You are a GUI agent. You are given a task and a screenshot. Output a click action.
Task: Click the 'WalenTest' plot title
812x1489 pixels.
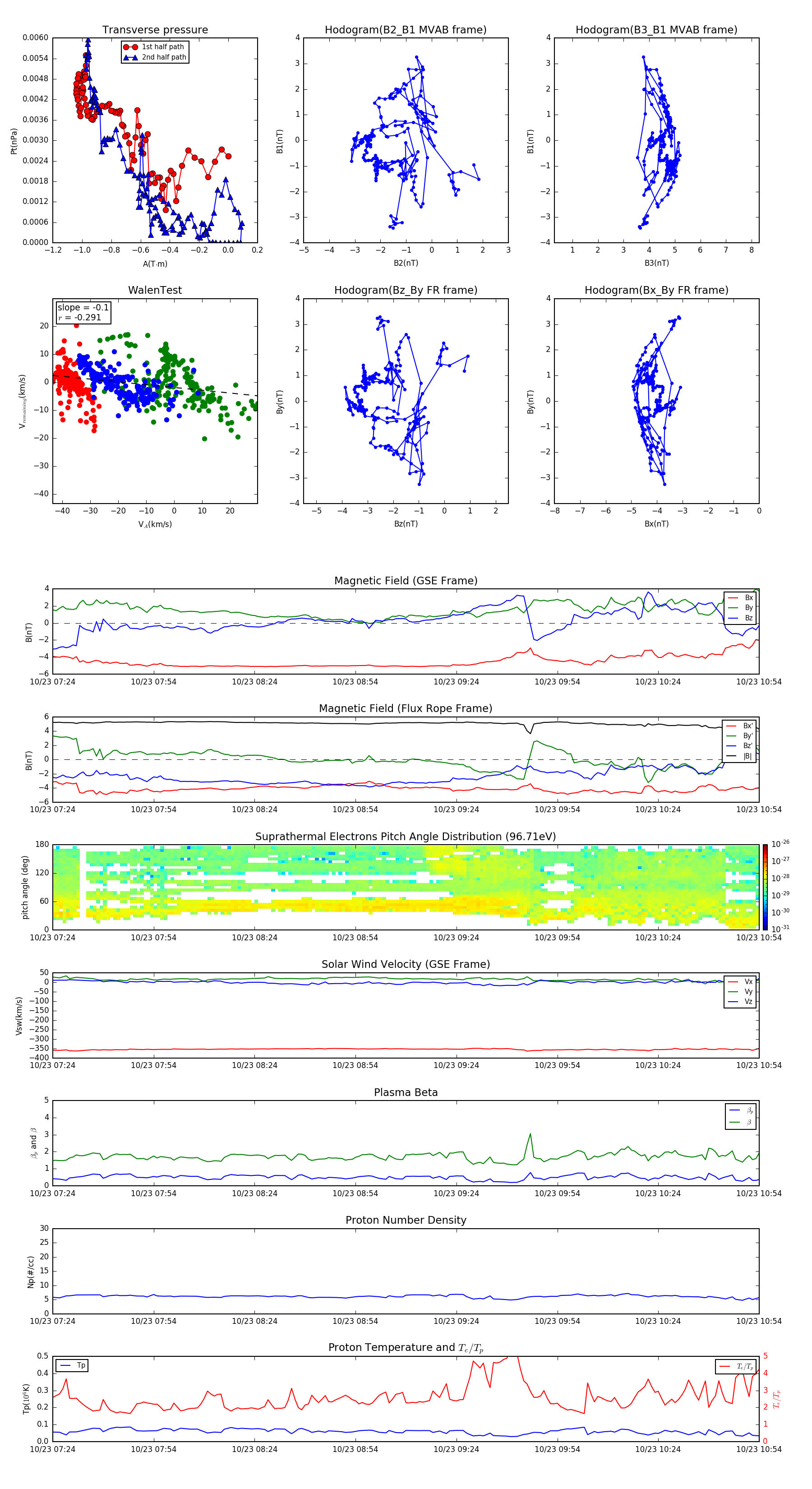(155, 290)
